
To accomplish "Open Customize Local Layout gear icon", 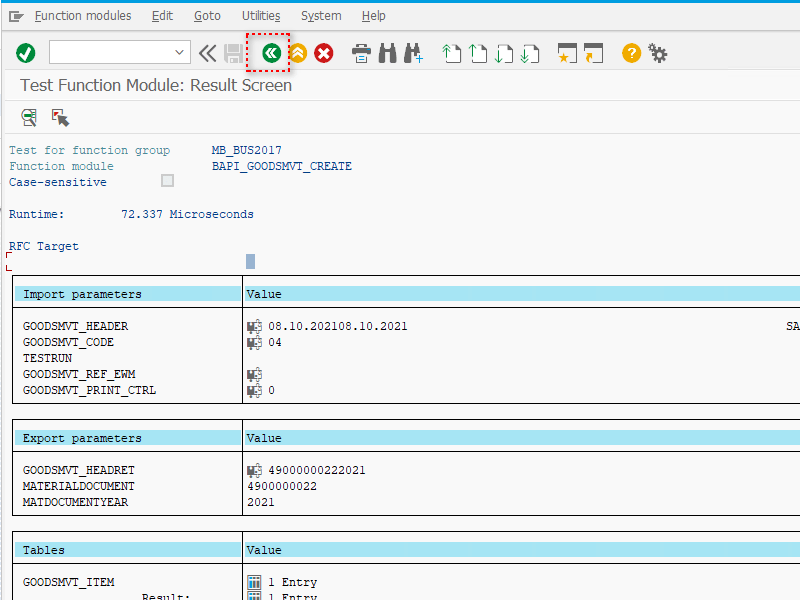I will pos(658,53).
